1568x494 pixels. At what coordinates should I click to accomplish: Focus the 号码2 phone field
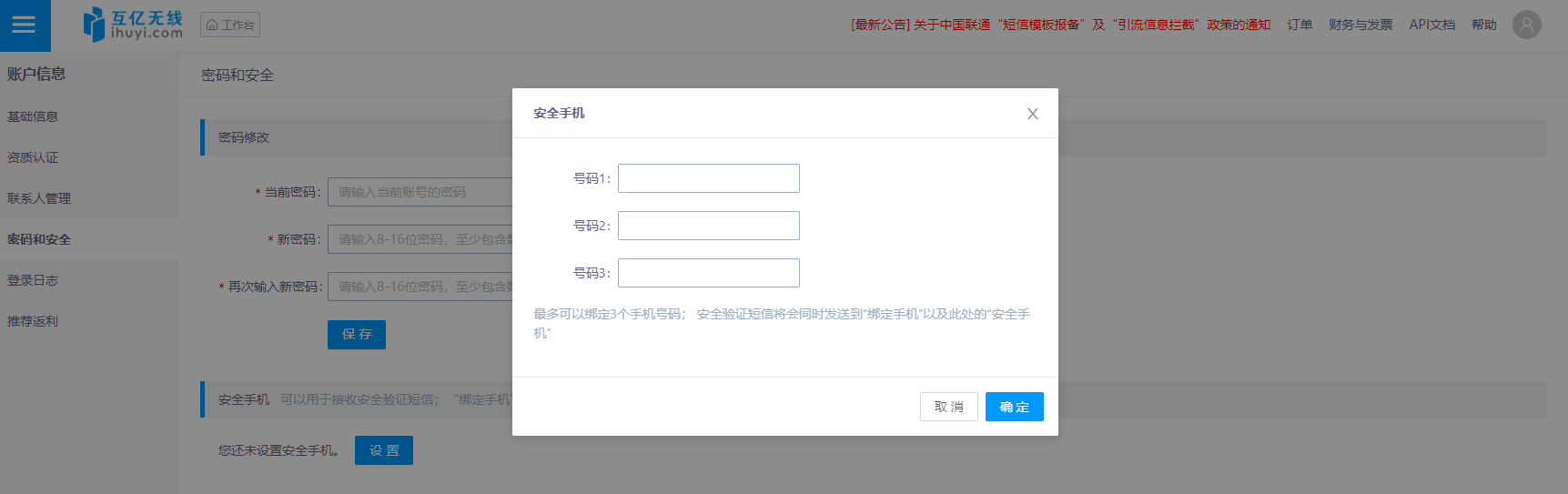coord(708,226)
